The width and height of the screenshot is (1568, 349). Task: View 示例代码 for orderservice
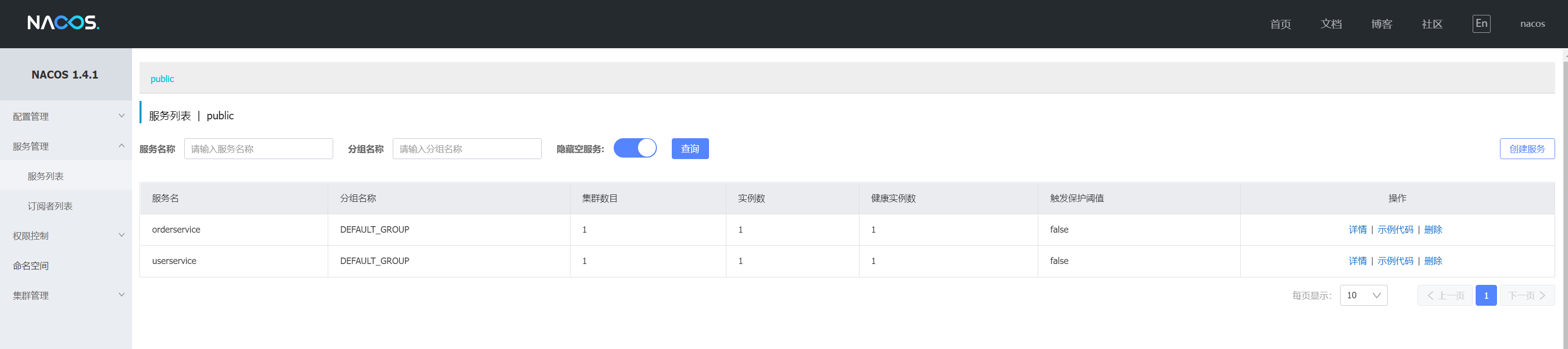(1395, 230)
